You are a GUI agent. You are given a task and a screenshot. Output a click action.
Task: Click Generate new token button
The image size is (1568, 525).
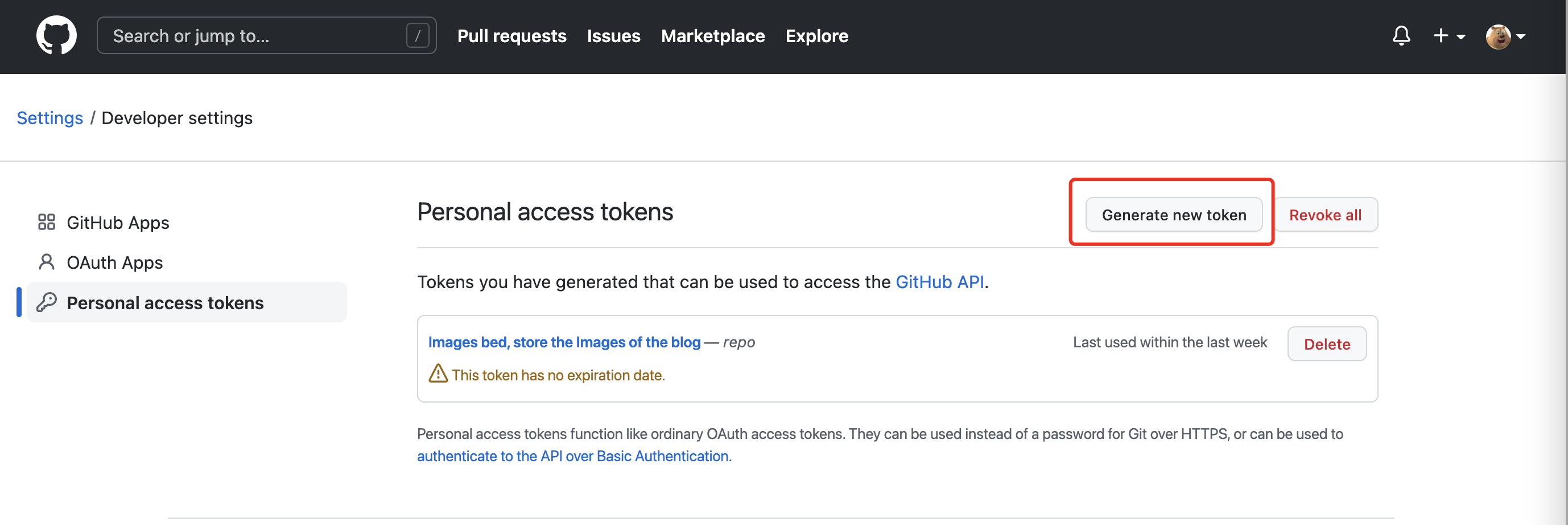tap(1174, 215)
